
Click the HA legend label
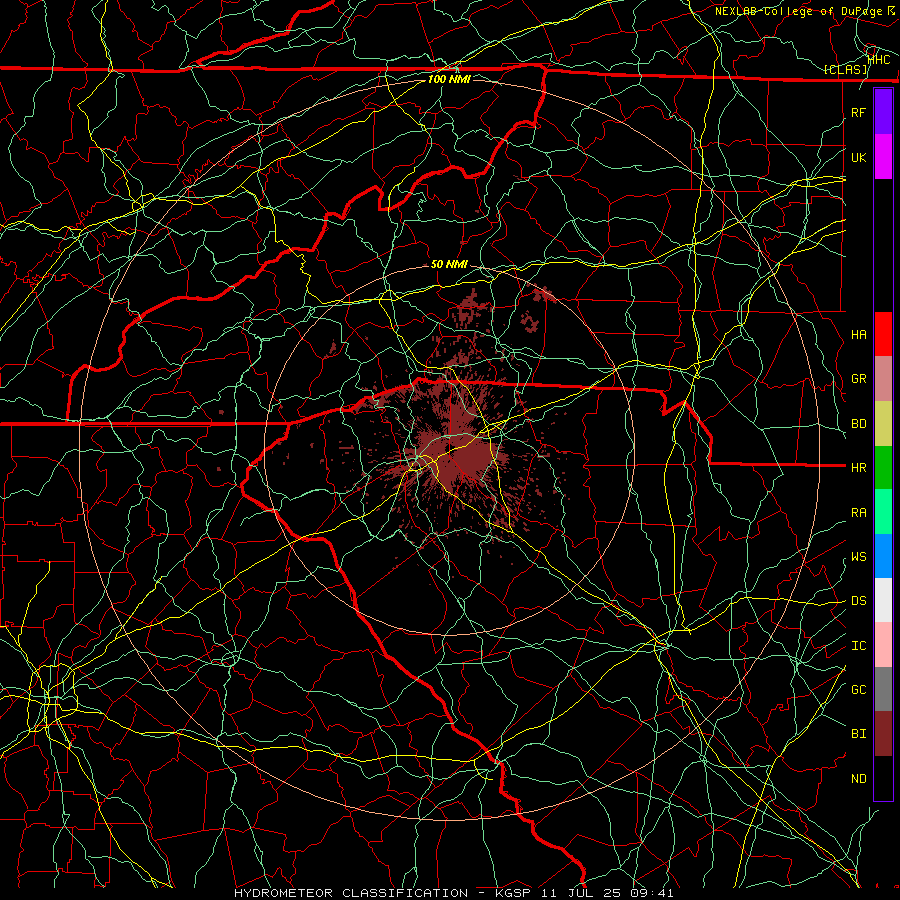859,335
